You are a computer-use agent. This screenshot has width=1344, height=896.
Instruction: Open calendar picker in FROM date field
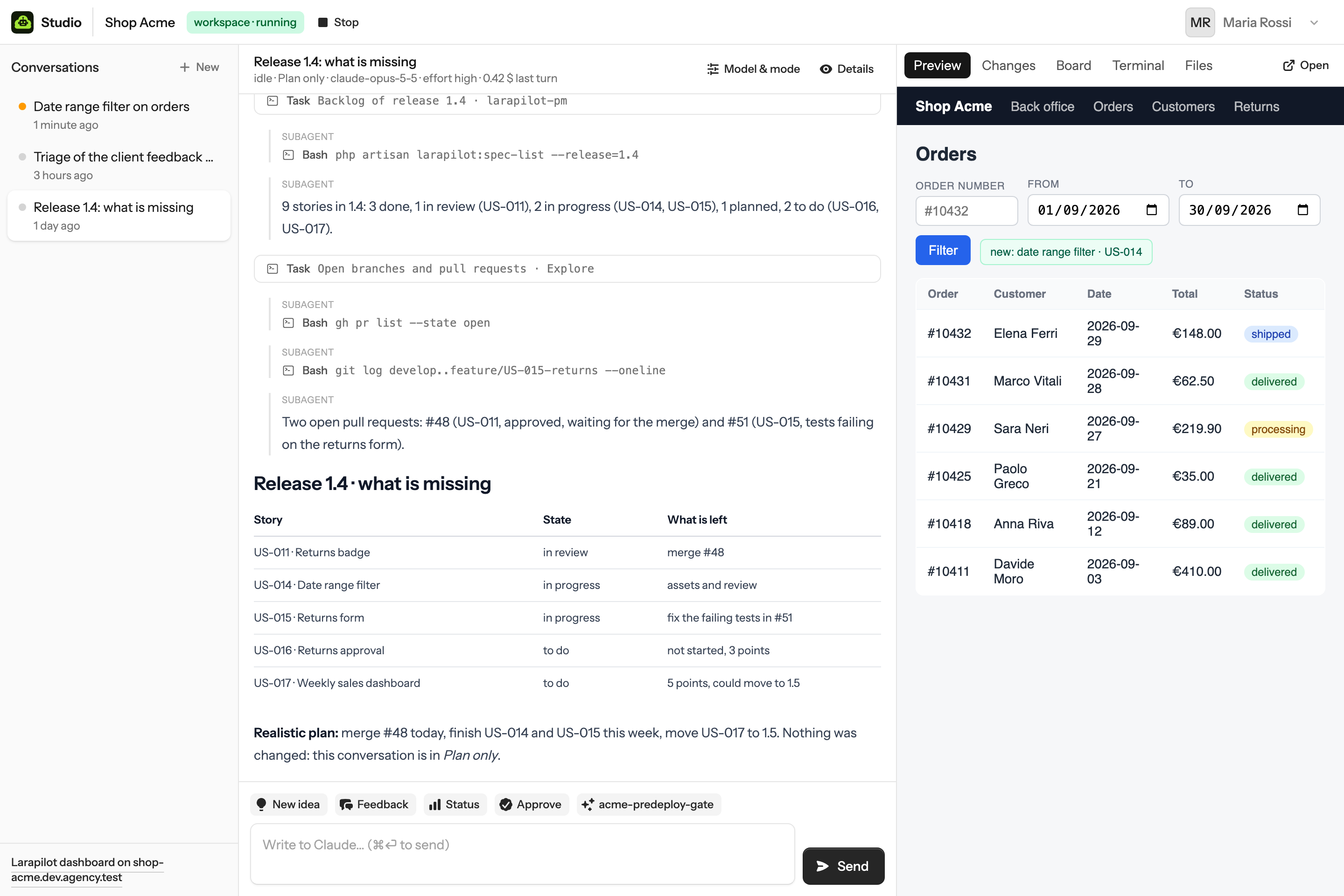[1151, 210]
